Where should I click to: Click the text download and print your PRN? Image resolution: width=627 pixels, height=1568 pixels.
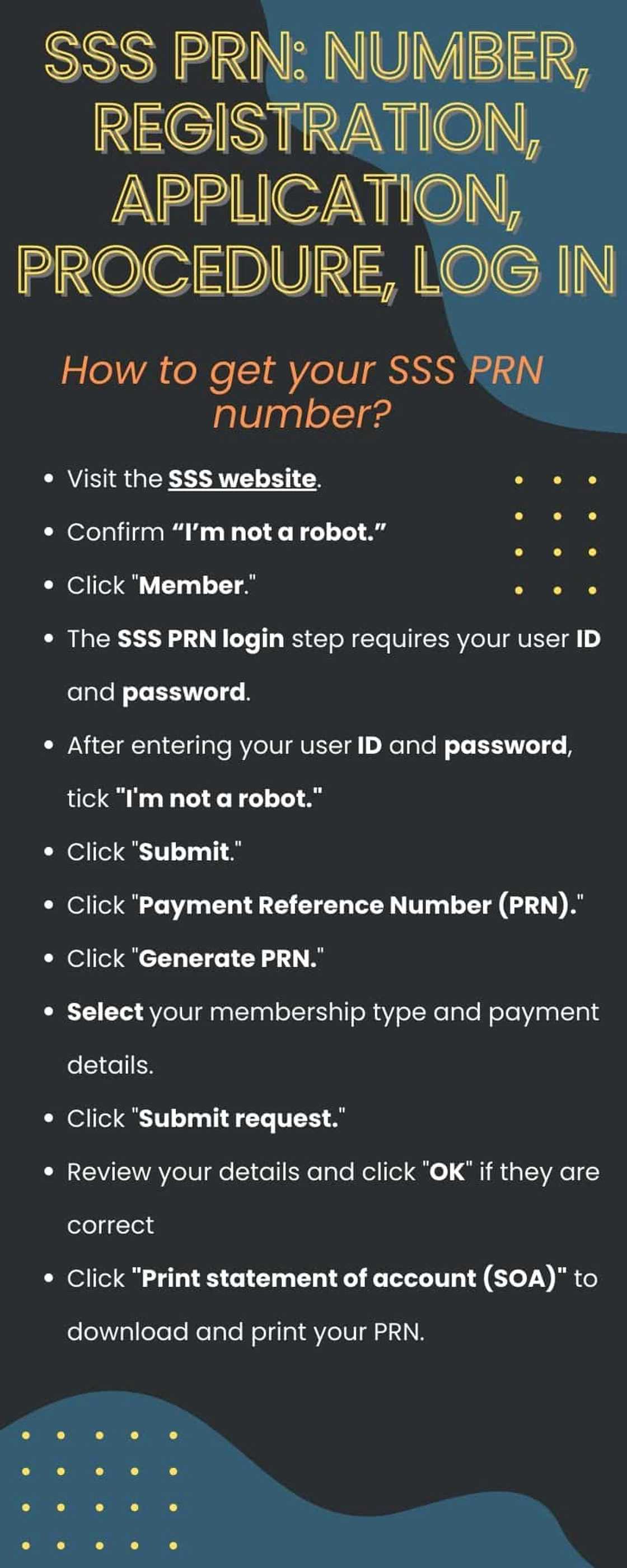coord(245,1332)
